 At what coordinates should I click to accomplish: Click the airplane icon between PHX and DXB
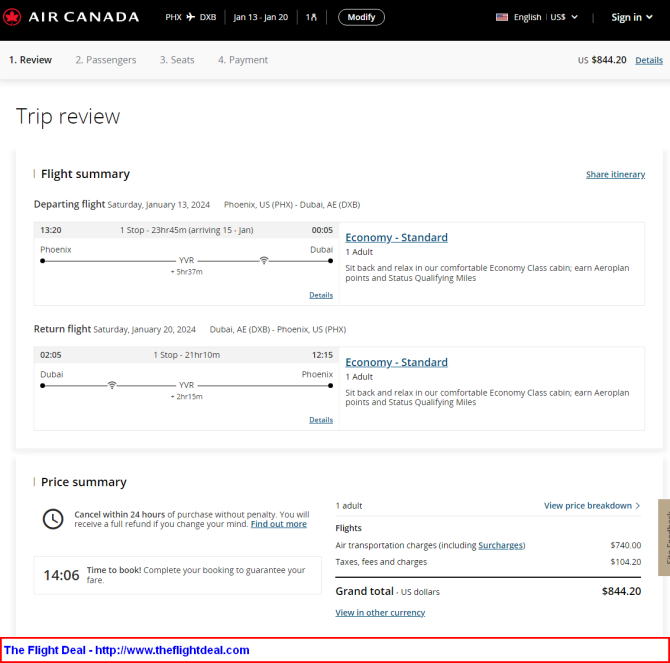(191, 17)
